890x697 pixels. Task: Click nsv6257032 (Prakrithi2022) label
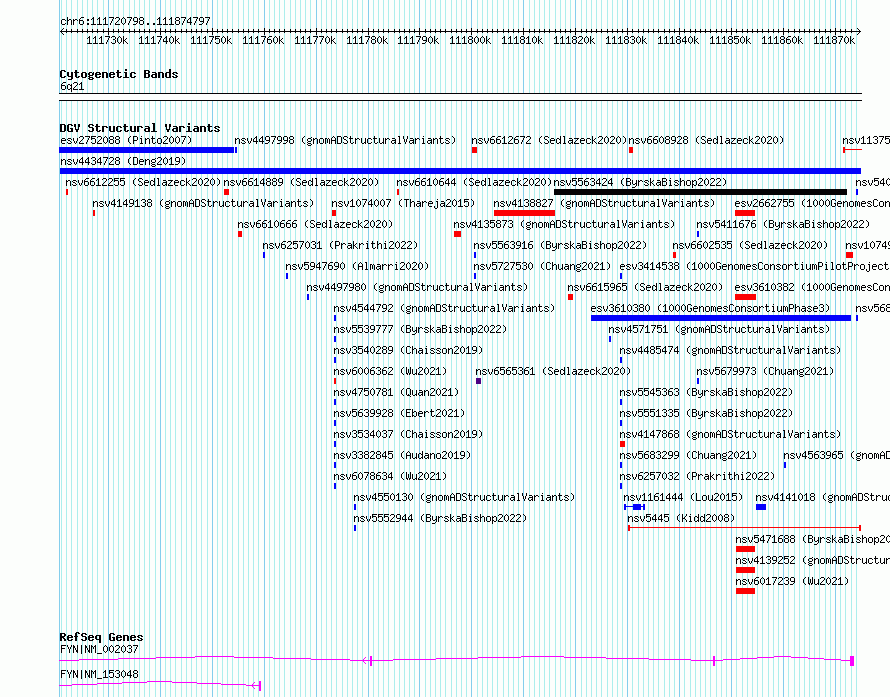(x=697, y=476)
